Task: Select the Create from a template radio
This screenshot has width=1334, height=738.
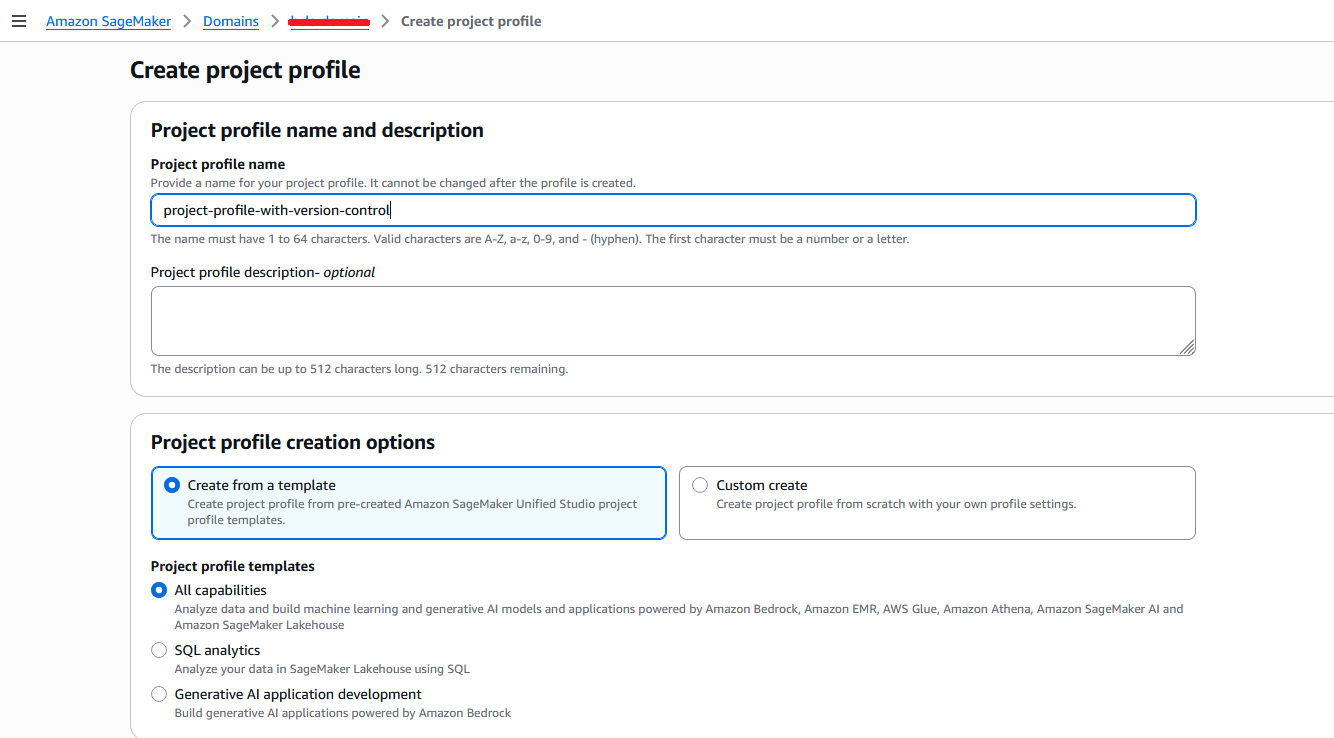Action: tap(172, 485)
